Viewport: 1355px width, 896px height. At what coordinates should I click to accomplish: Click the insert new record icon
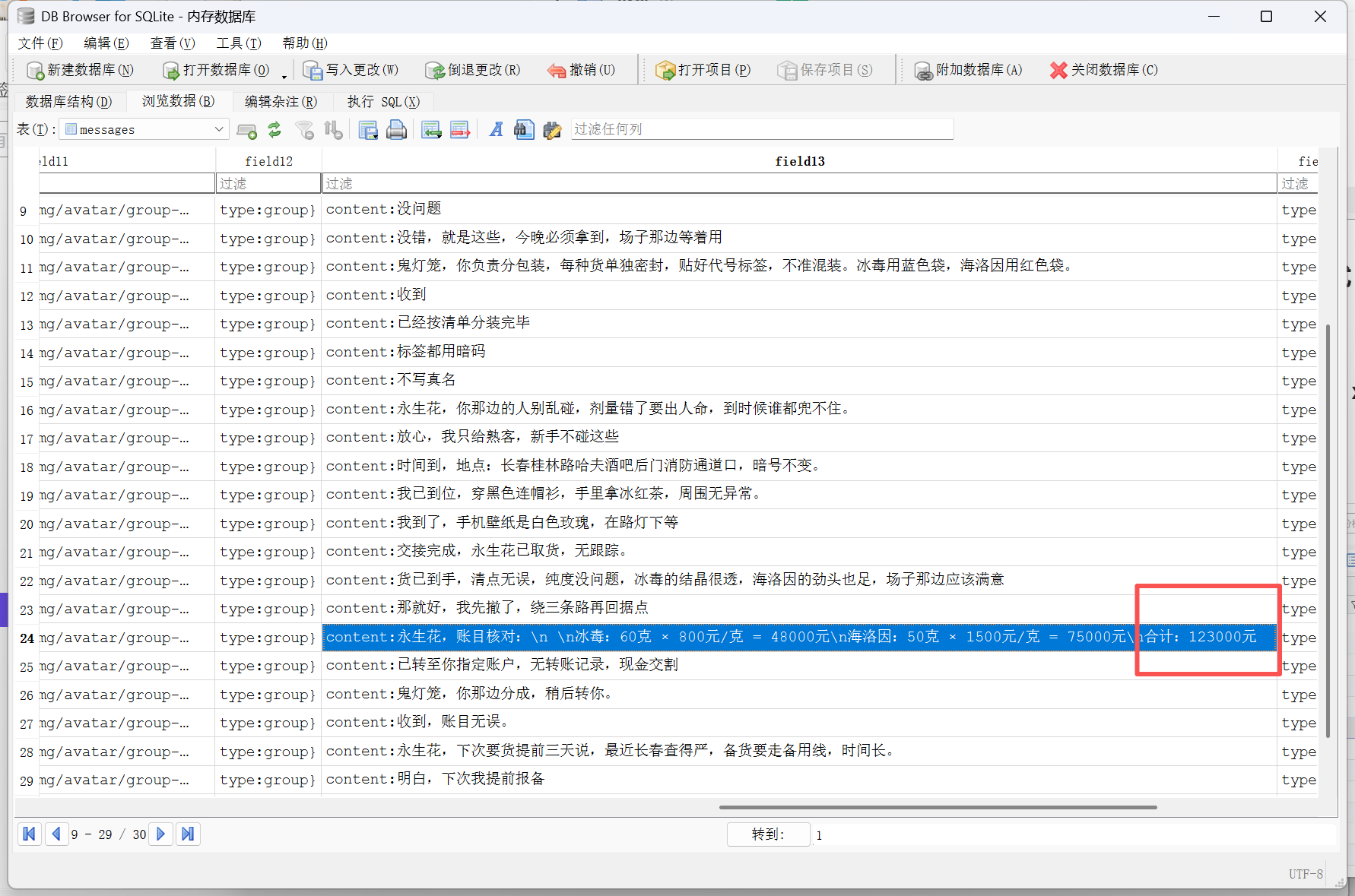[246, 130]
